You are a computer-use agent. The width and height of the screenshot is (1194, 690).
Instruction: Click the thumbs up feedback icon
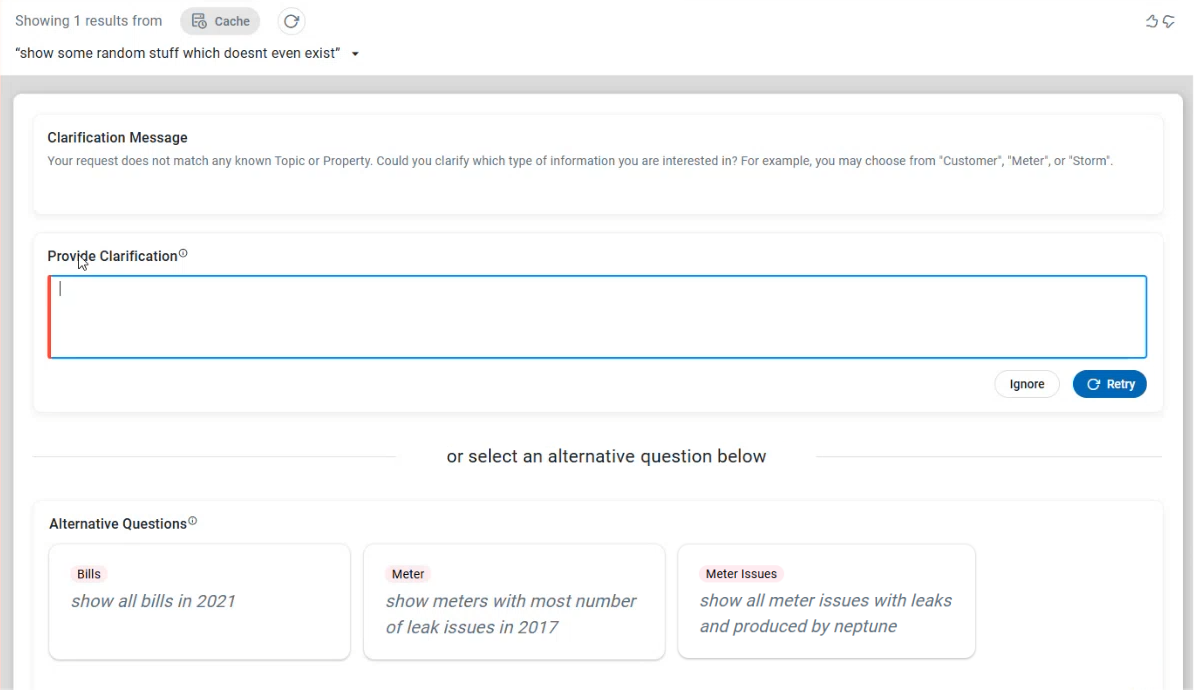tap(1151, 21)
